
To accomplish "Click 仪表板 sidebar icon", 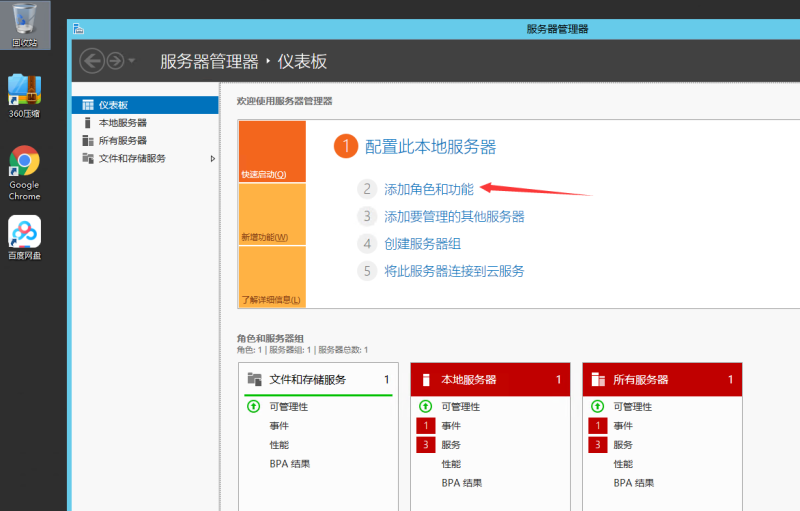I will pyautogui.click(x=88, y=105).
